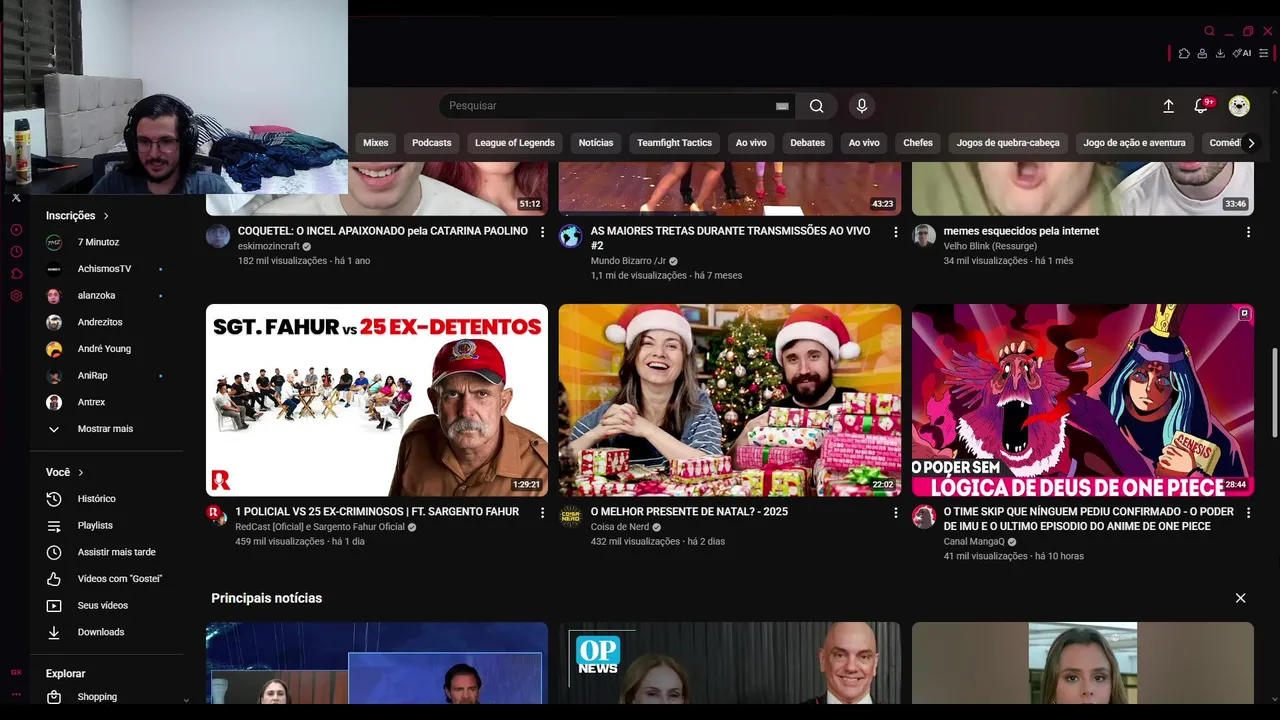1280x720 pixels.
Task: Open the YouTube account avatar menu
Action: tap(1239, 106)
